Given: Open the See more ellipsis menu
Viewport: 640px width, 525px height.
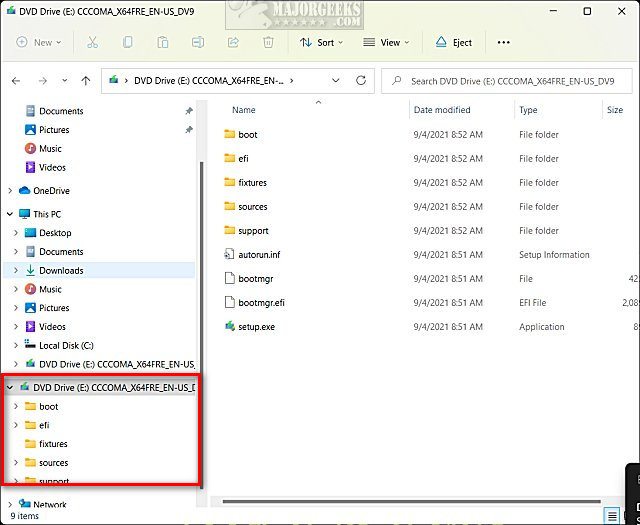Looking at the screenshot, I should [x=503, y=43].
